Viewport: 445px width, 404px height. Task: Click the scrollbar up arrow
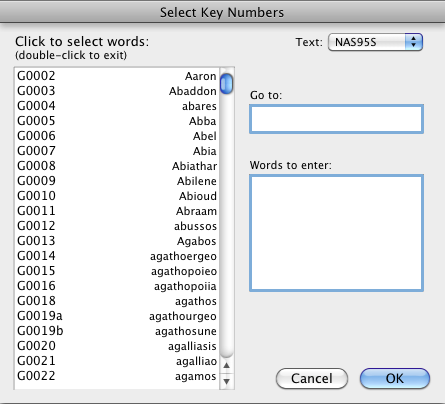click(227, 366)
